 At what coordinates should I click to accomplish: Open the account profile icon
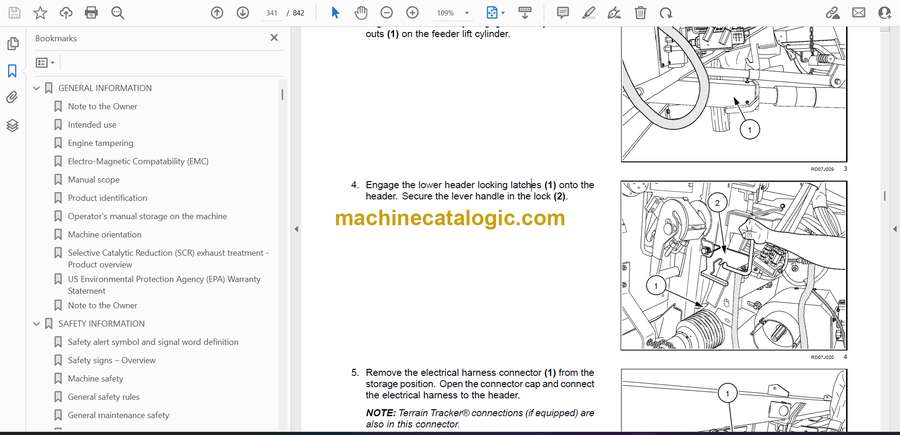[885, 13]
